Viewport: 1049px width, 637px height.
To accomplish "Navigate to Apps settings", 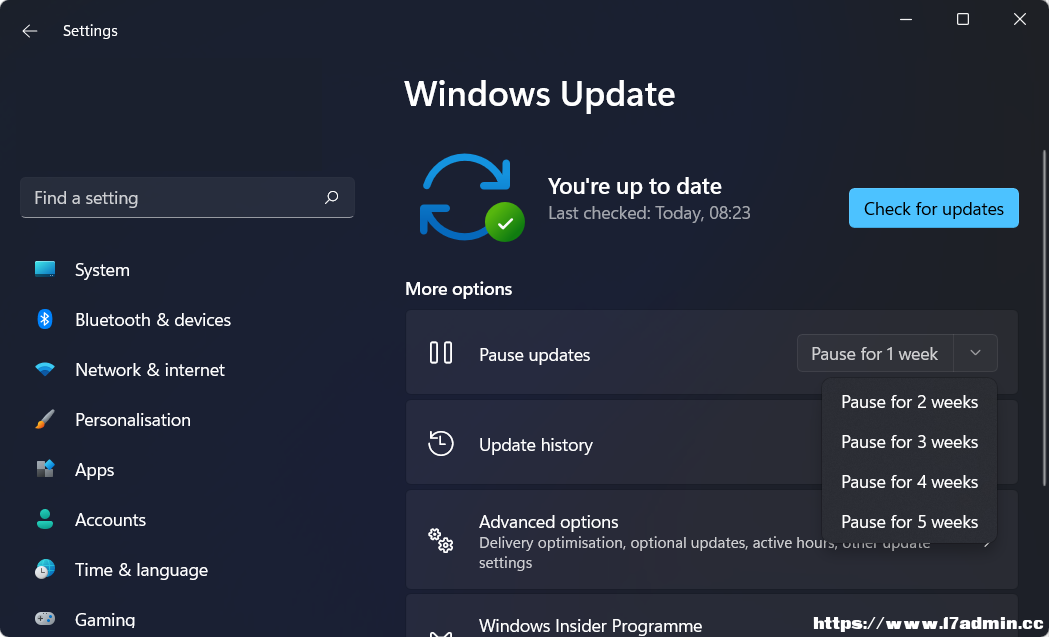I will [94, 470].
